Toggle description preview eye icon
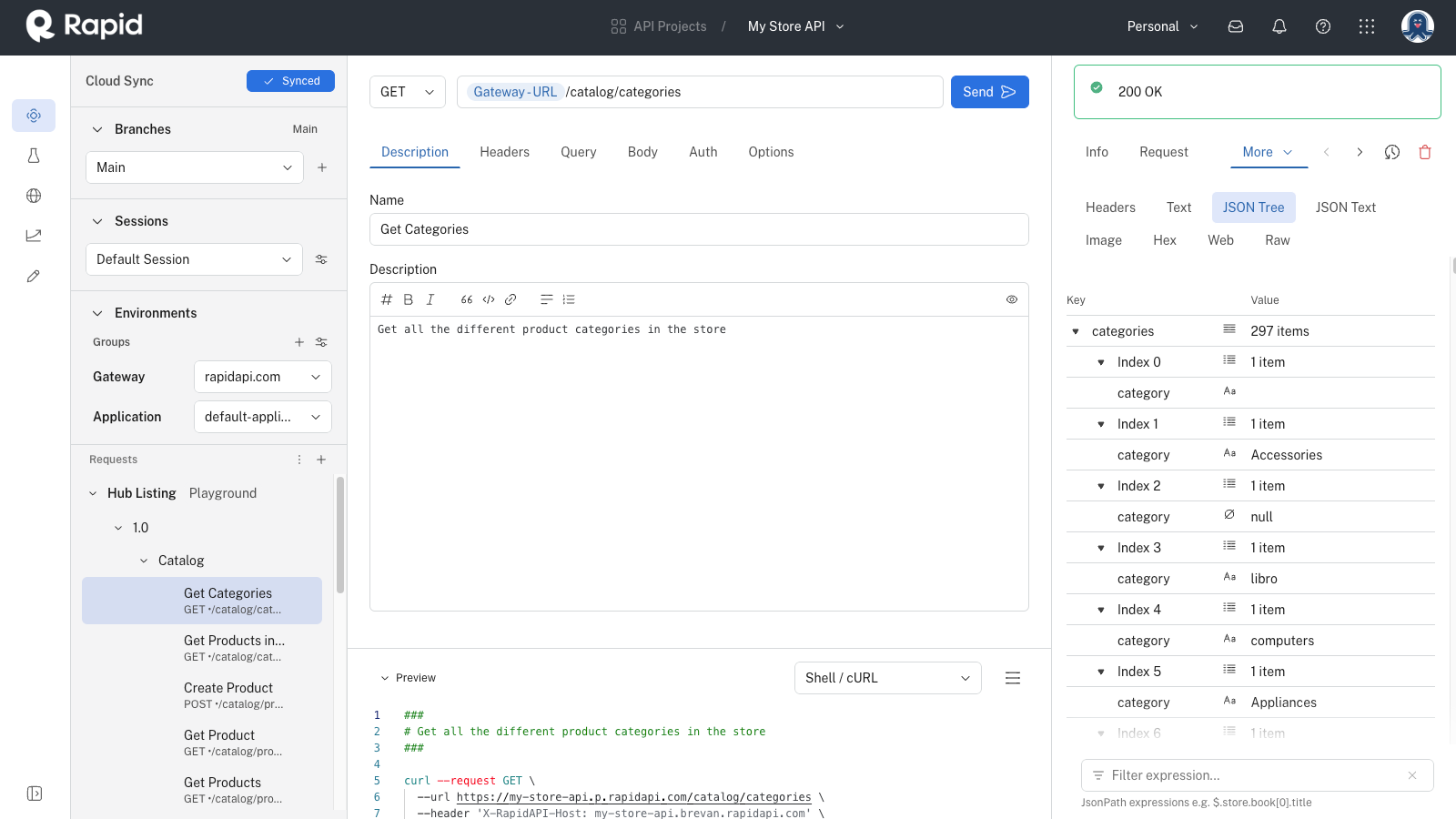 coord(1012,299)
